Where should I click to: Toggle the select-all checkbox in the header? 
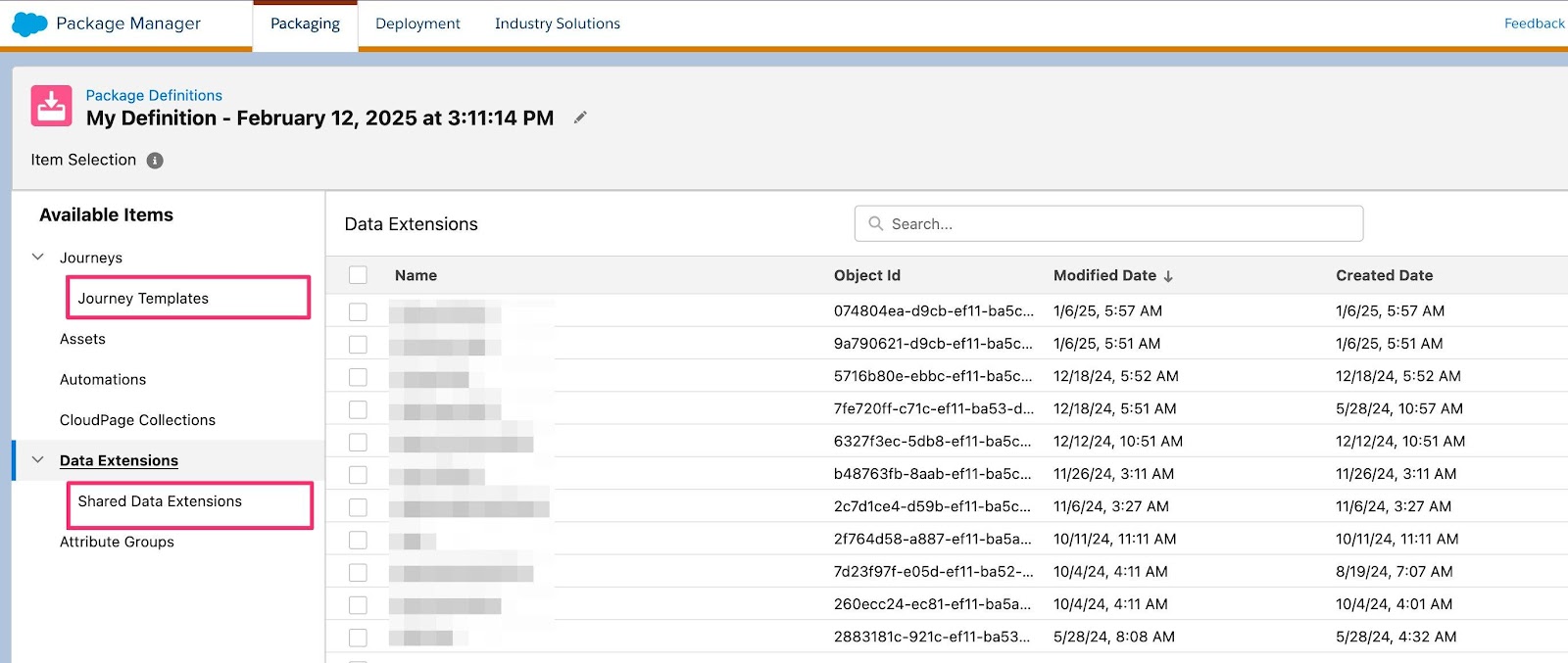tap(358, 275)
